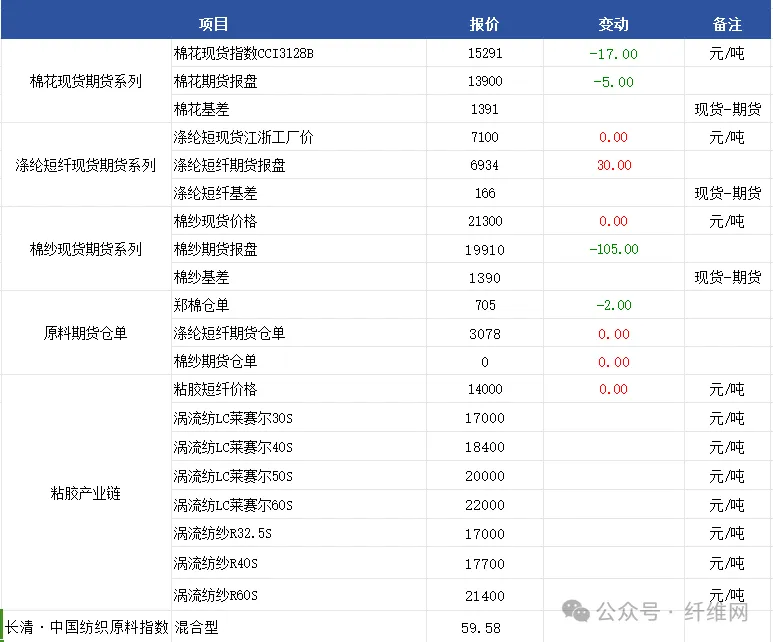The width and height of the screenshot is (773, 642).
Task: Select the -105.00 change cell
Action: click(x=614, y=249)
